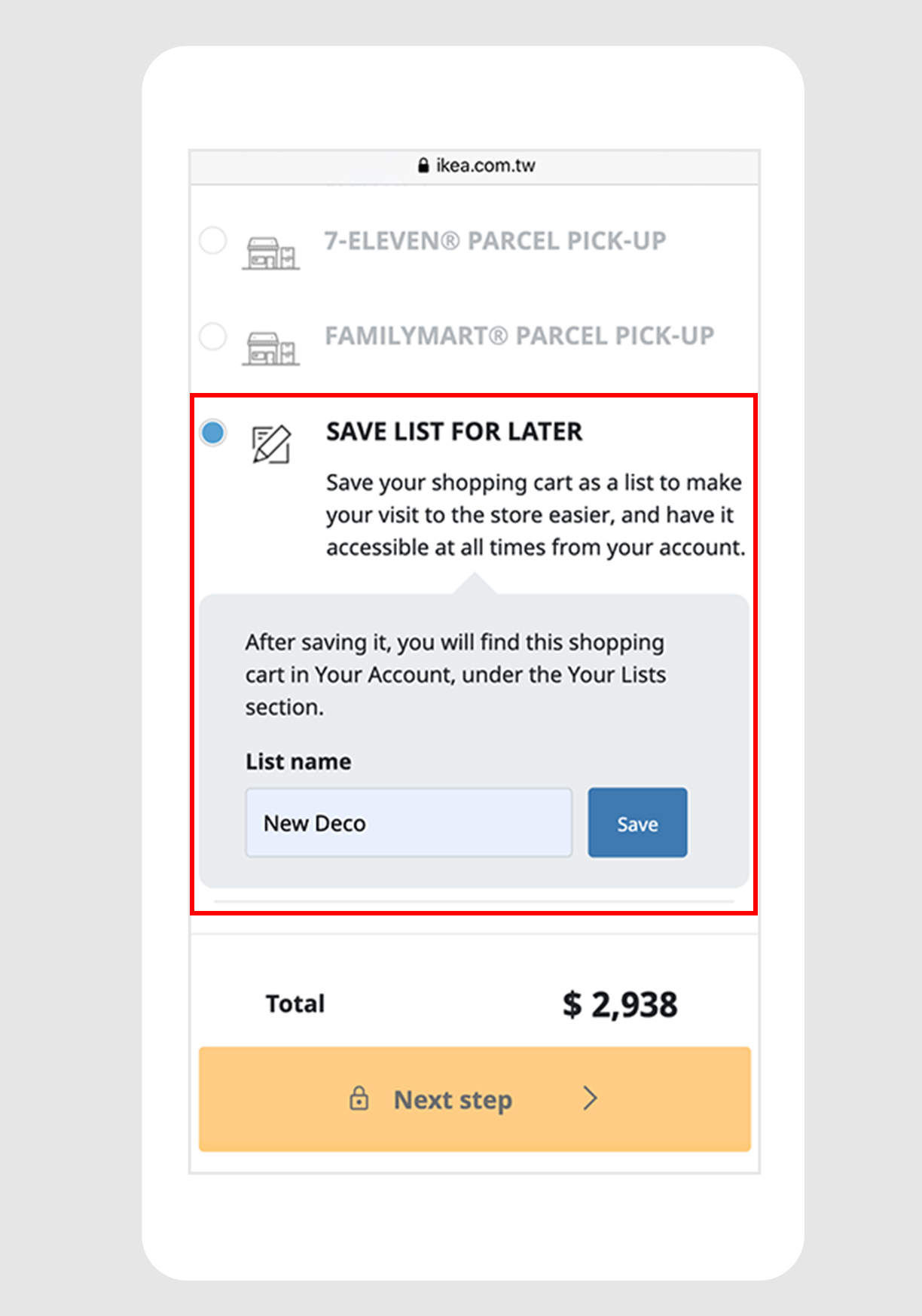Screen dimensions: 922x1316
Task: Click the padlock icon in address bar
Action: point(423,166)
